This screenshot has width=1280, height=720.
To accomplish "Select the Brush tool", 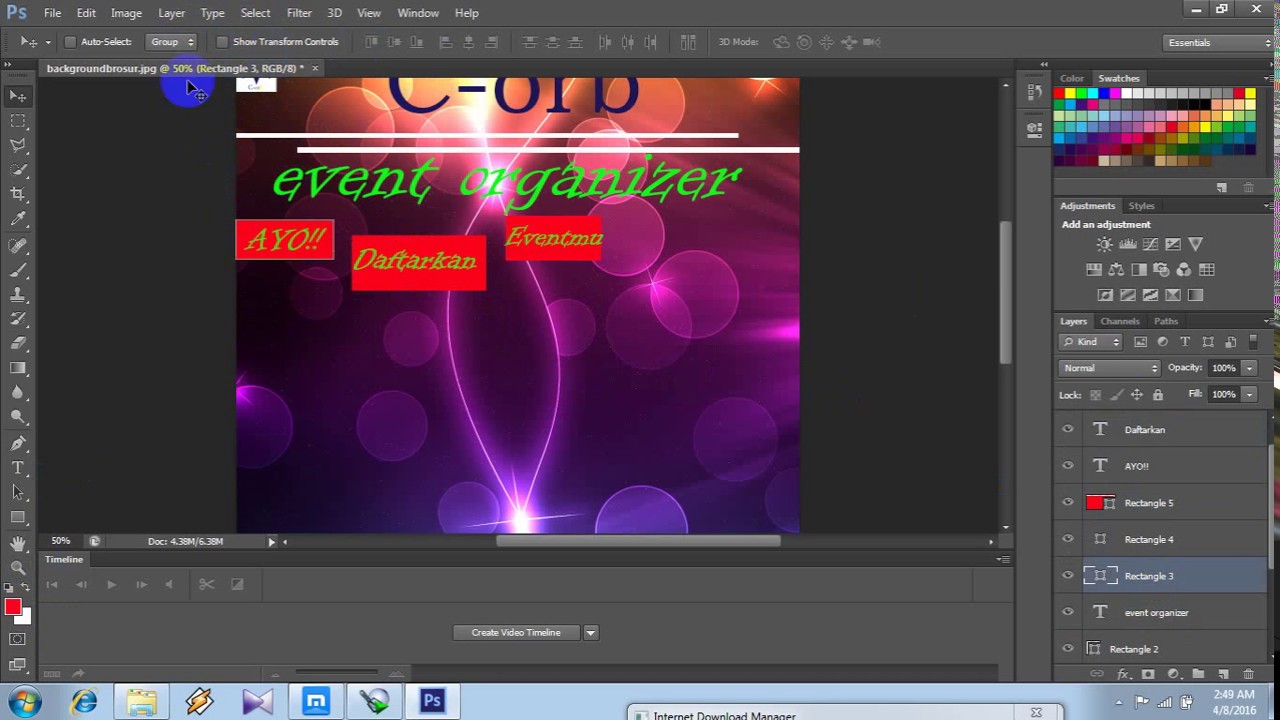I will (18, 270).
